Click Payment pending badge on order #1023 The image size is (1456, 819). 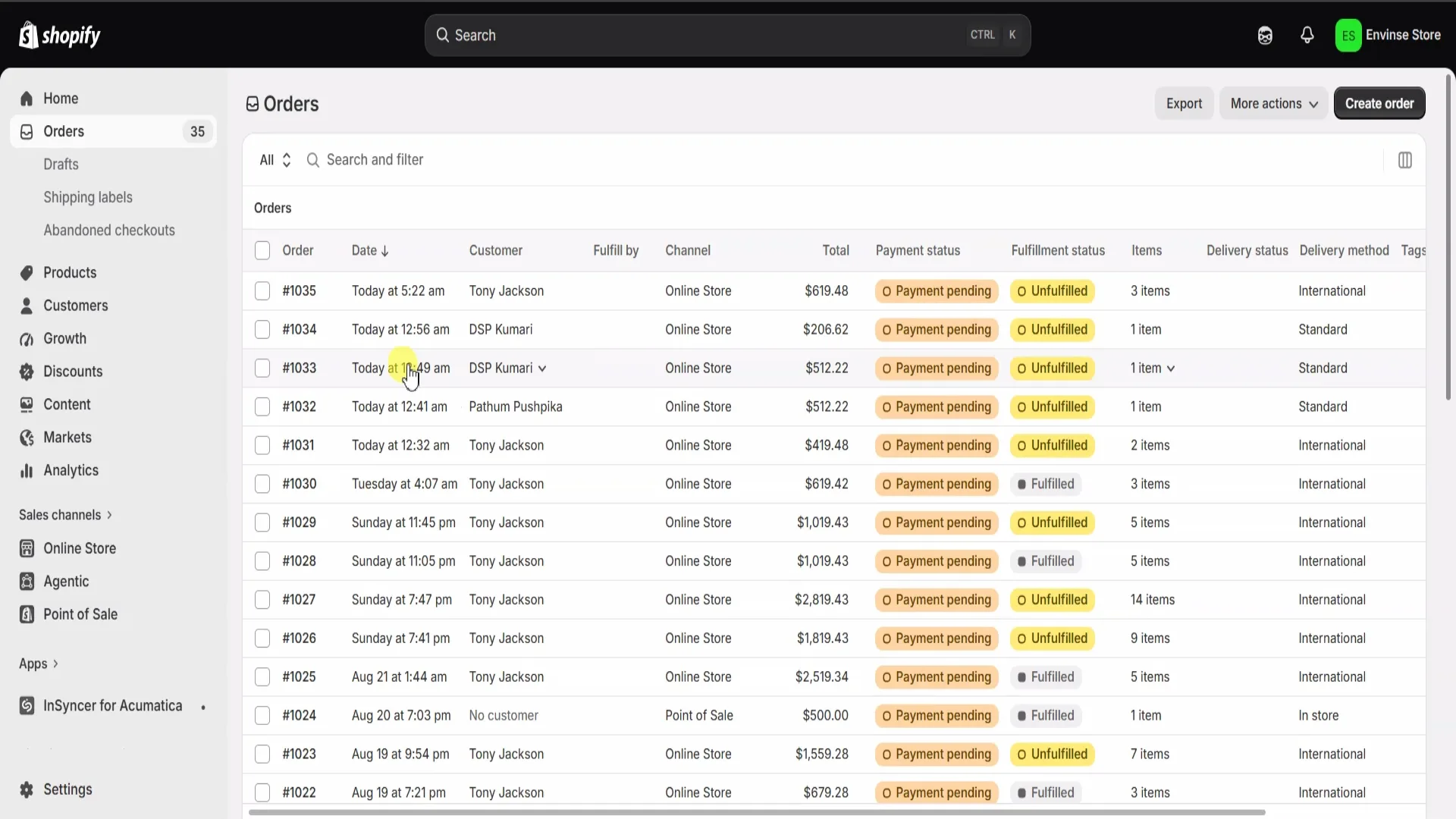[937, 755]
